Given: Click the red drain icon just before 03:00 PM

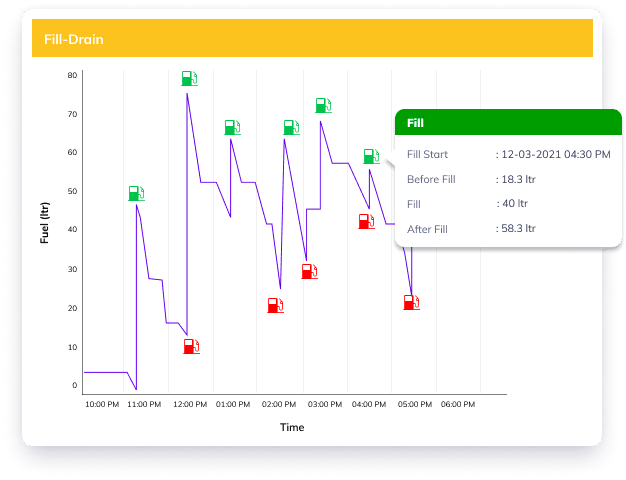Looking at the screenshot, I should [310, 271].
